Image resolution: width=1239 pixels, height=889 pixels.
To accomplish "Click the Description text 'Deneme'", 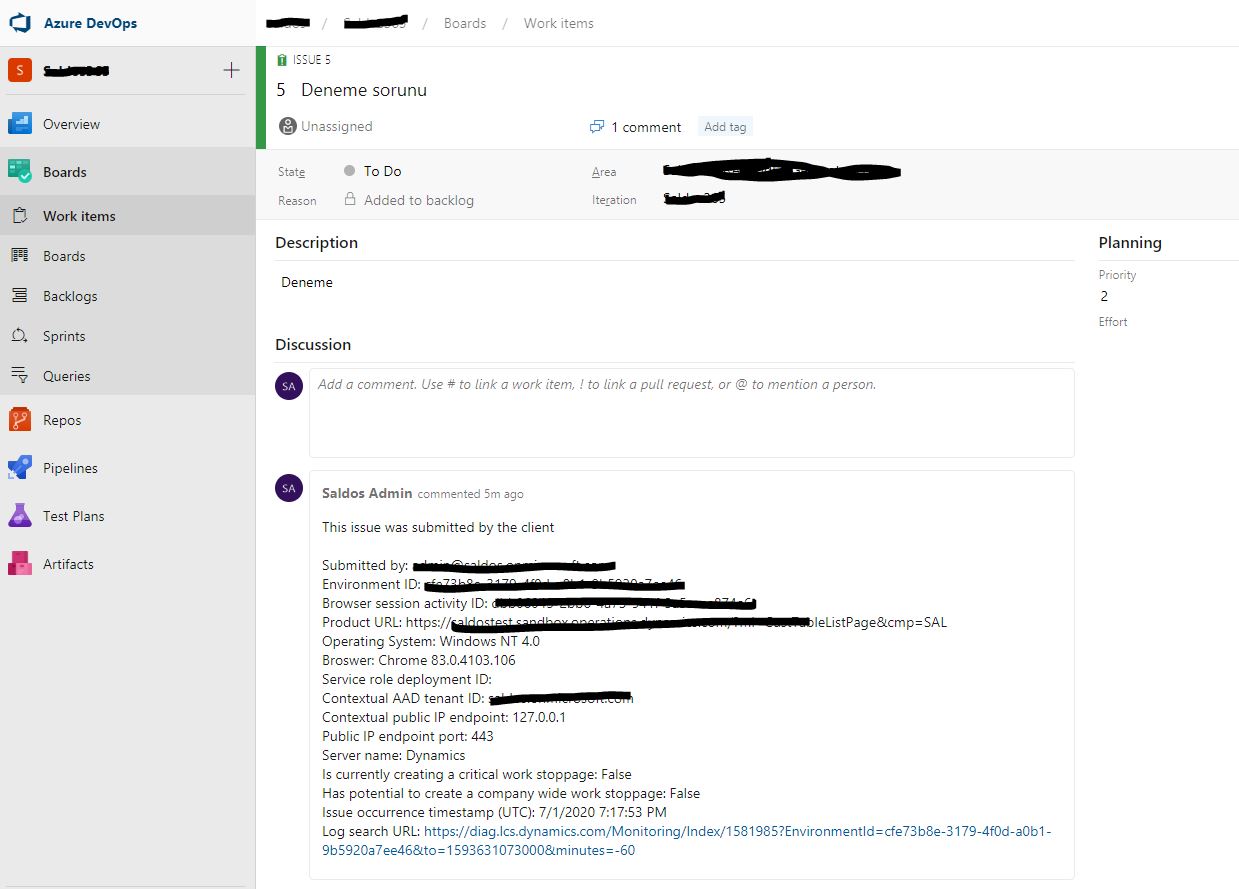I will click(x=307, y=282).
